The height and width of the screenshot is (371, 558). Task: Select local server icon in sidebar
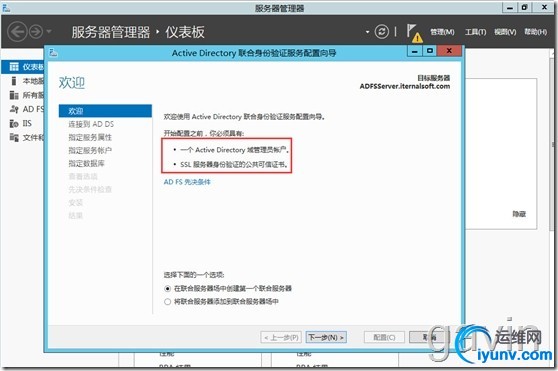[14, 81]
